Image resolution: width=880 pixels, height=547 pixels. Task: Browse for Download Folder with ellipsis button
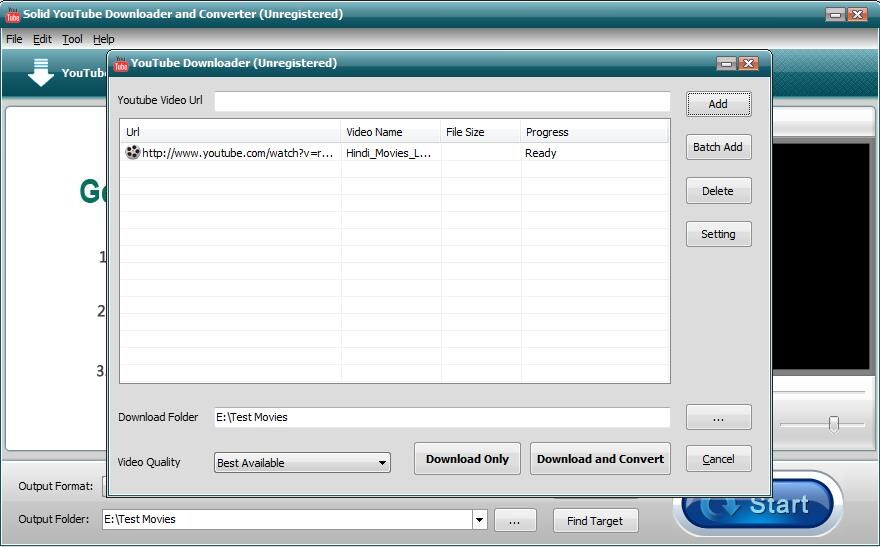pyautogui.click(x=718, y=417)
